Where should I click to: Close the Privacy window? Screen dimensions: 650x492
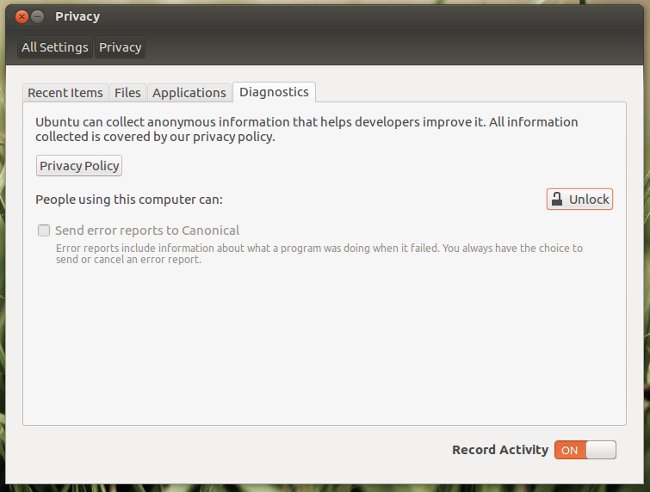click(22, 17)
